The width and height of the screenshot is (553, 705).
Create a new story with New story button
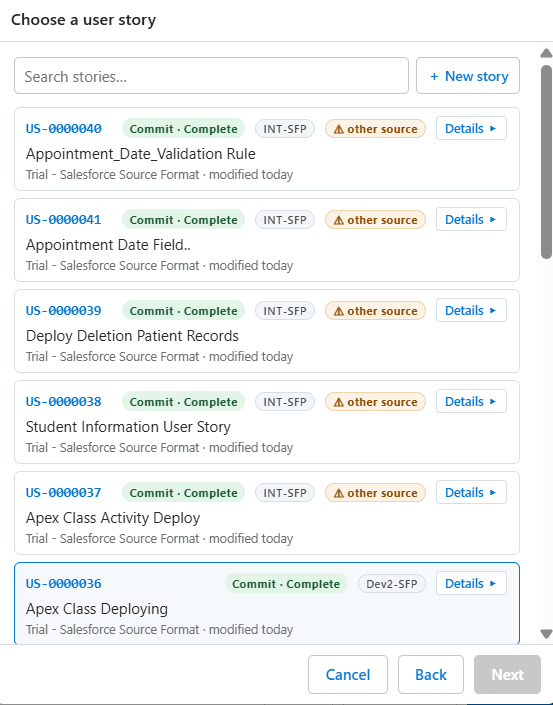pyautogui.click(x=468, y=76)
